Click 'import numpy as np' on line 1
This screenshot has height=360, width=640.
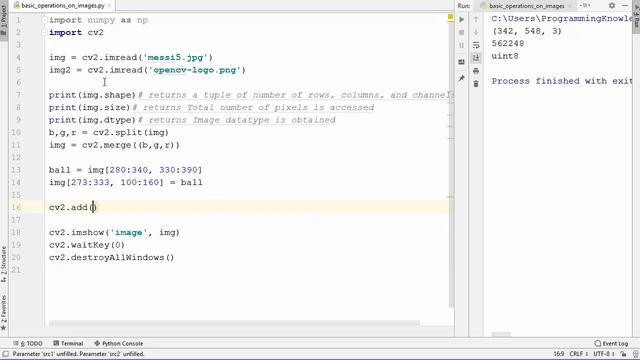pyautogui.click(x=98, y=20)
